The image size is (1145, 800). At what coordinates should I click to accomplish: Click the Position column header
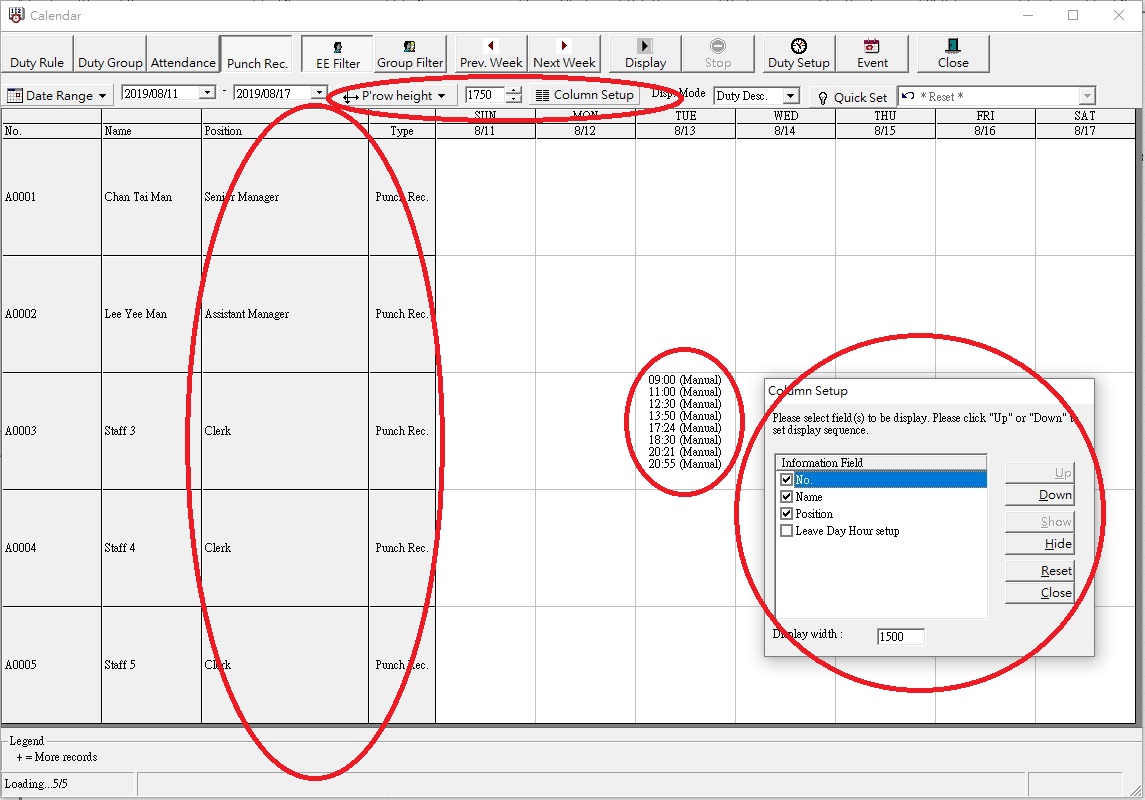click(285, 131)
